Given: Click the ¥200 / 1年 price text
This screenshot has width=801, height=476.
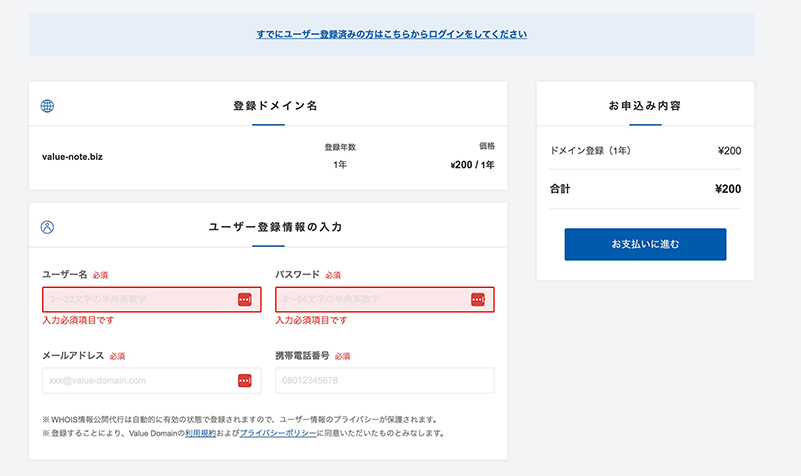Looking at the screenshot, I should coord(472,165).
